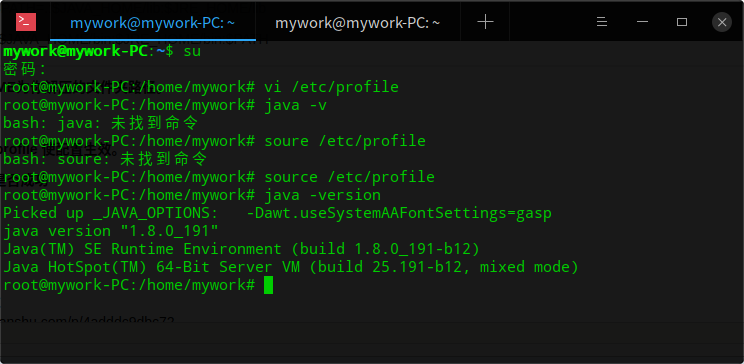
Task: Click the 'java -version' command text
Action: click(x=322, y=195)
